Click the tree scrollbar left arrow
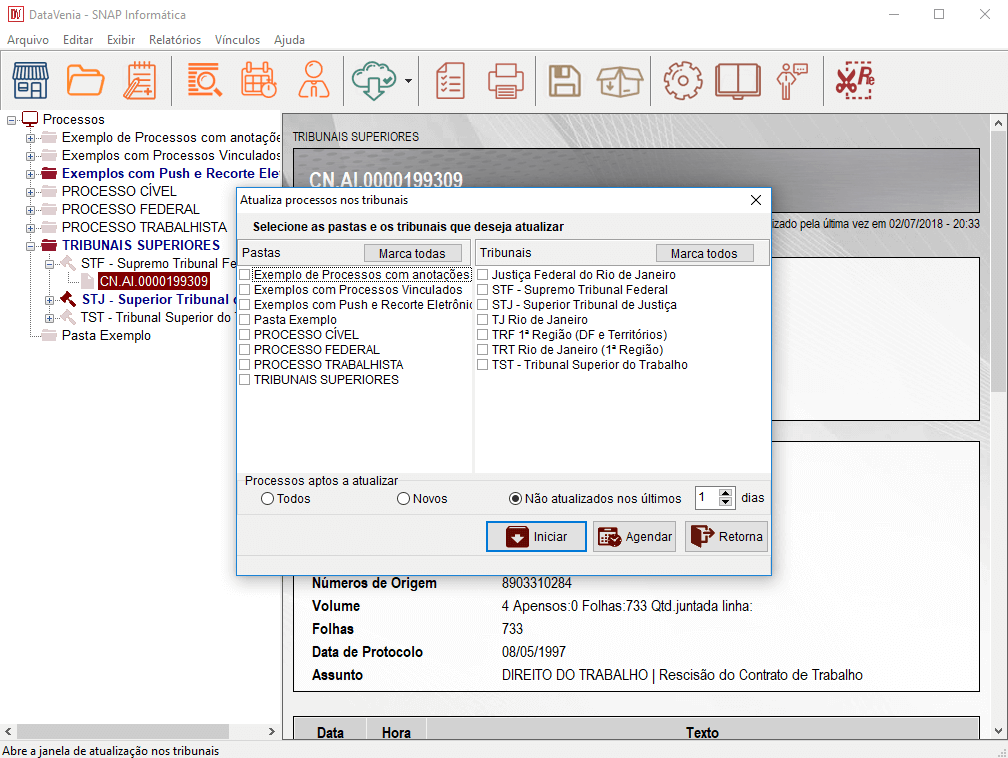Screen dimensions: 1008x758 (8, 732)
